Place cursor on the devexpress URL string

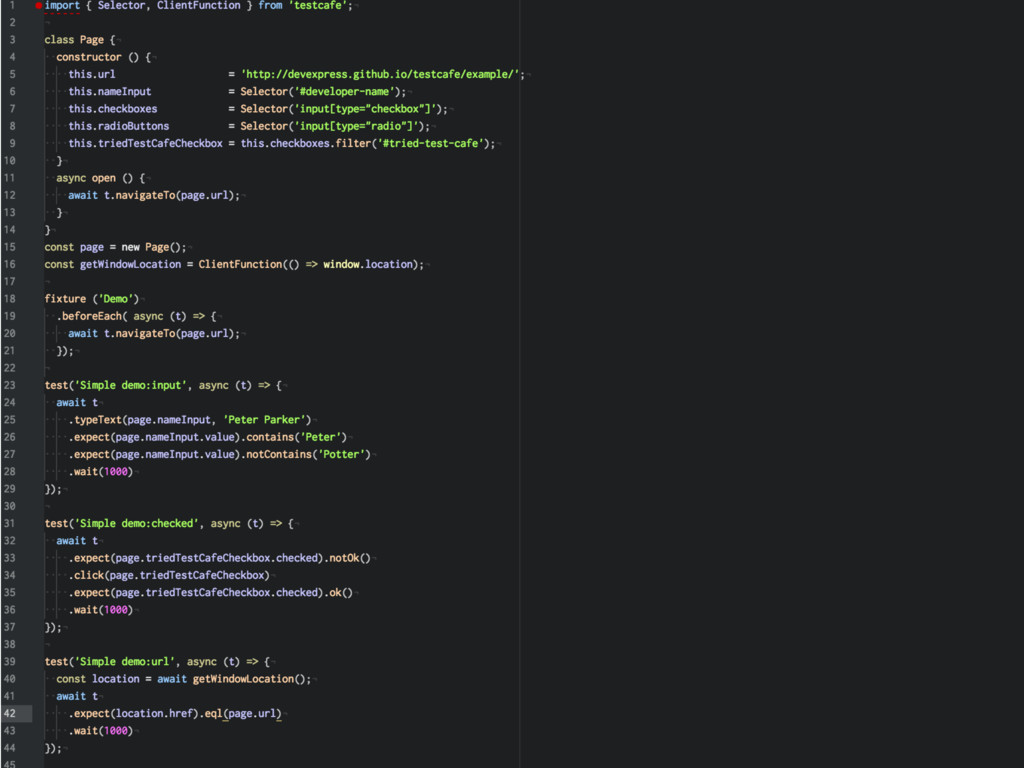380,75
